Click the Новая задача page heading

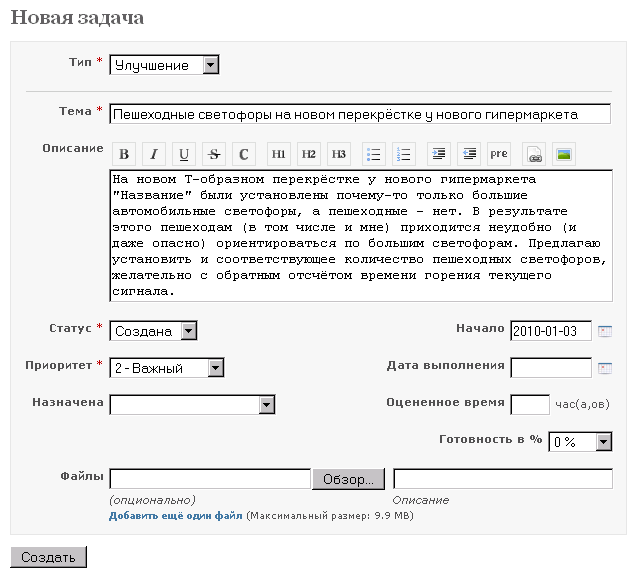tap(77, 18)
